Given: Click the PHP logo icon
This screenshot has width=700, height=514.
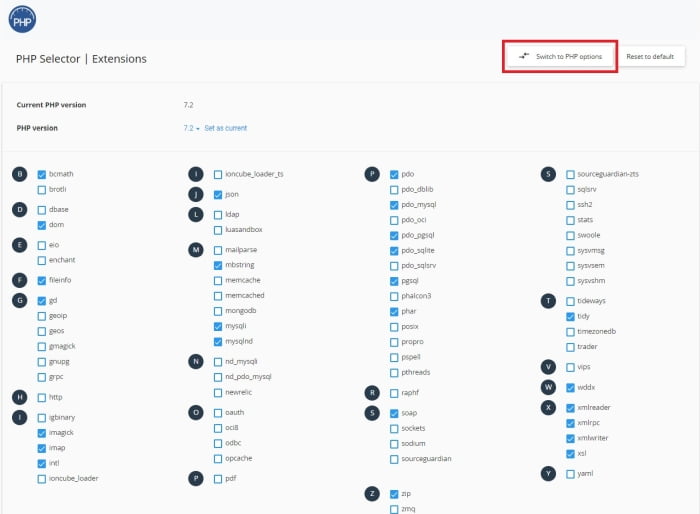Looking at the screenshot, I should 22,19.
